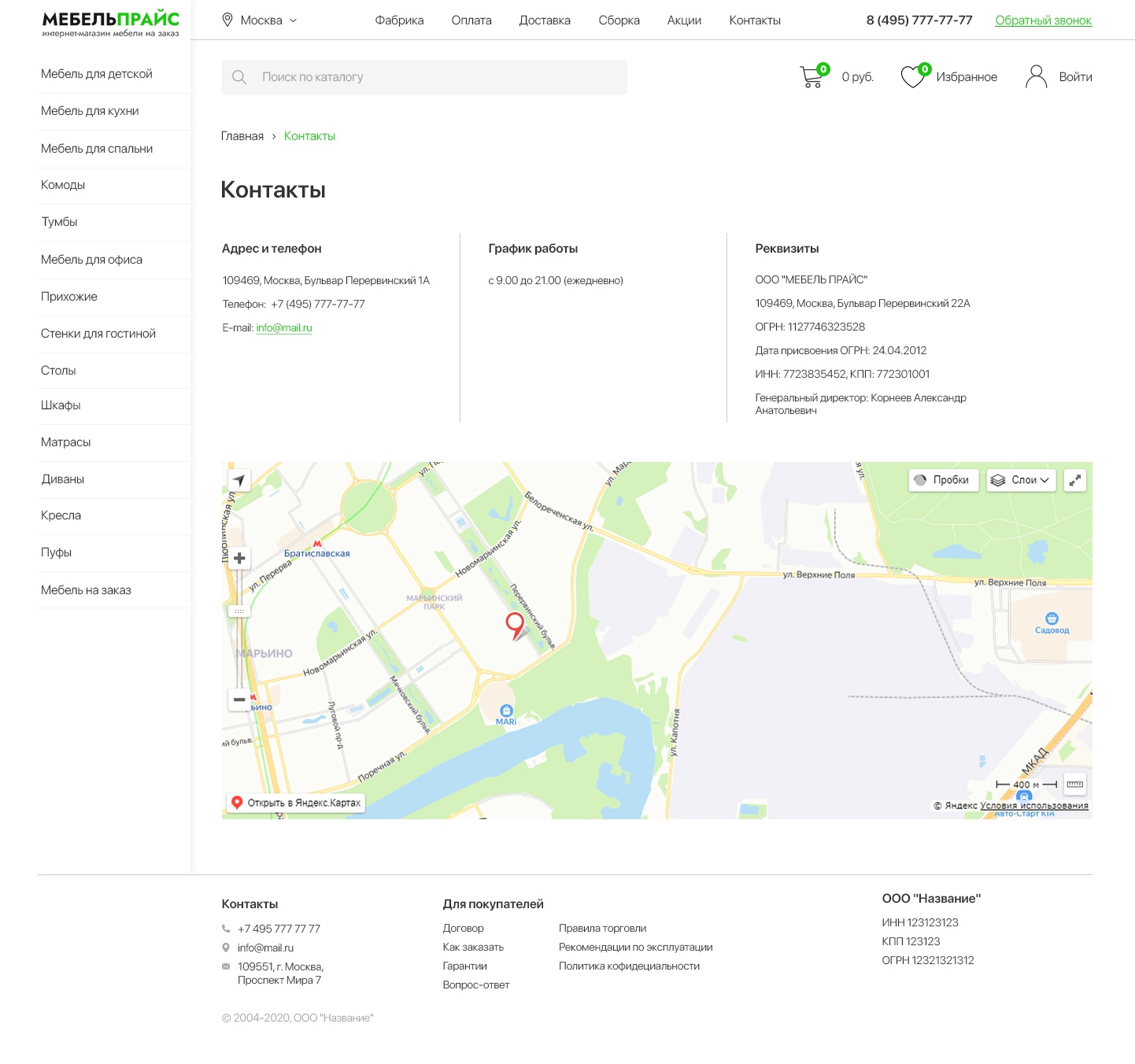Image resolution: width=1135 pixels, height=1064 pixels.
Task: Open the Слои layers dropdown
Action: (1021, 480)
